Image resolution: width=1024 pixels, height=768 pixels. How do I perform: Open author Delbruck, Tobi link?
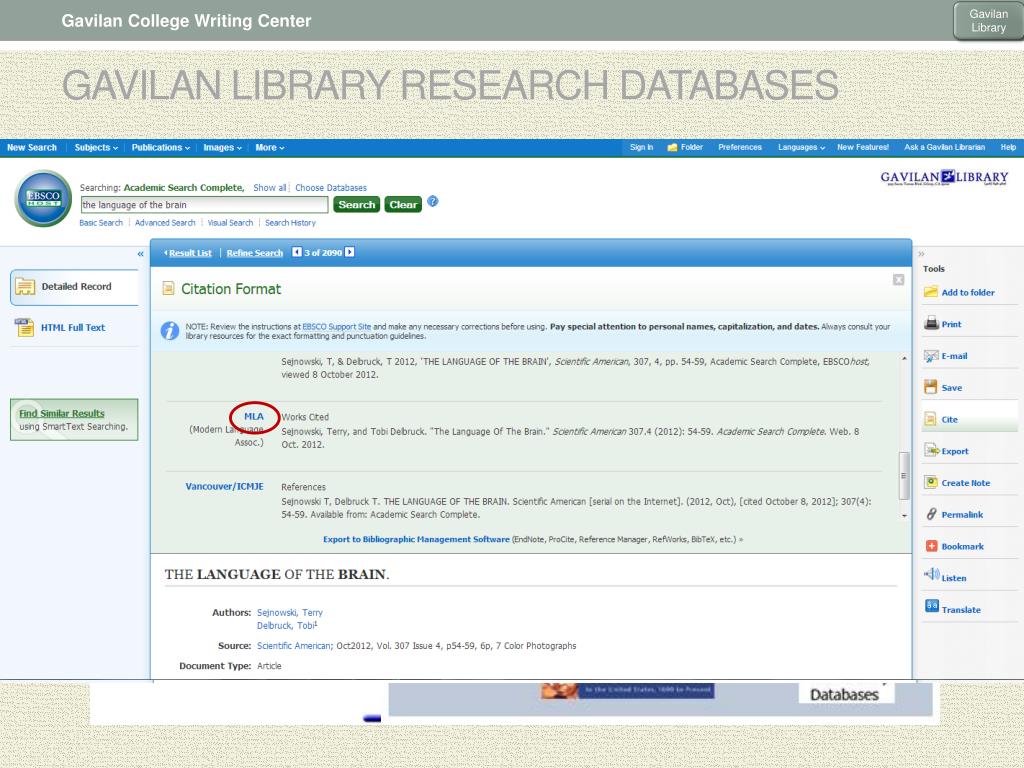pos(285,626)
